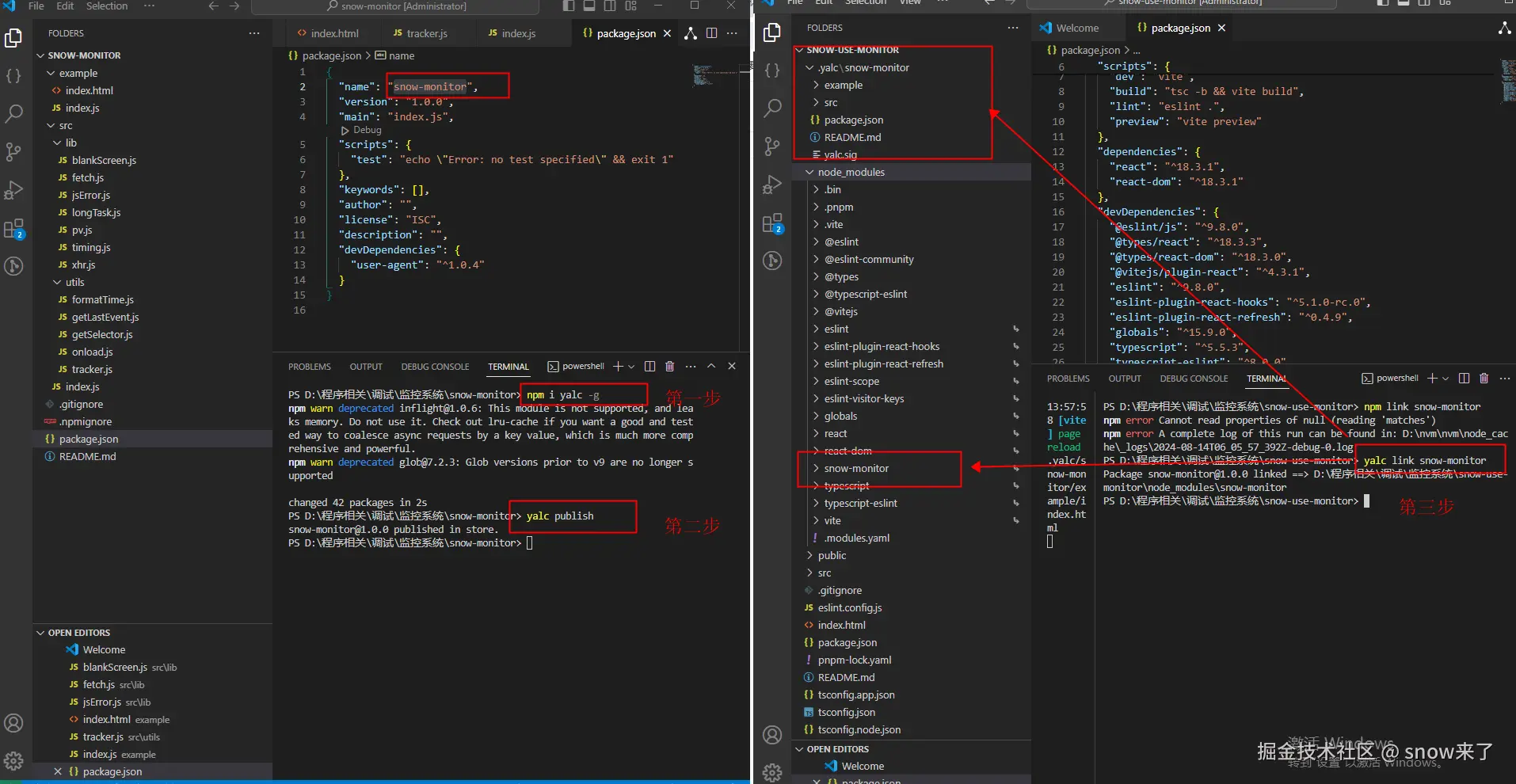This screenshot has width=1516, height=784.
Task: Open Source Control in left activity bar
Action: pos(13,151)
